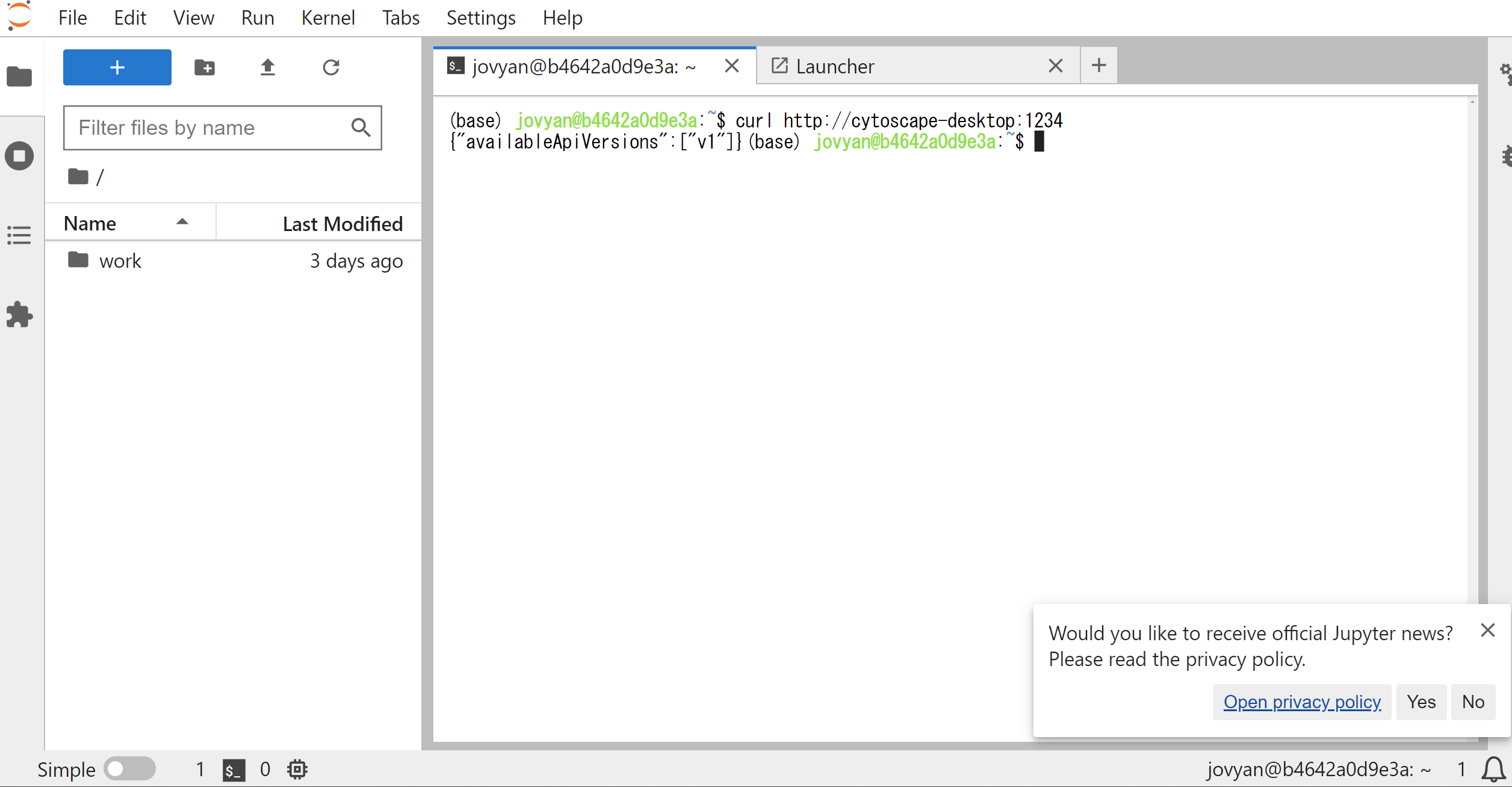Open the extension manager panel
This screenshot has width=1512, height=787.
(20, 315)
